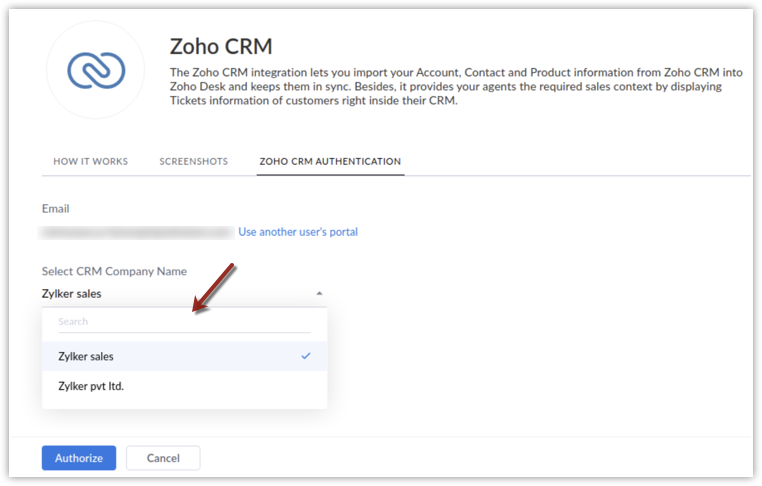The image size is (762, 486).
Task: Choose the Zylker pvt ltd. option
Action: [184, 386]
